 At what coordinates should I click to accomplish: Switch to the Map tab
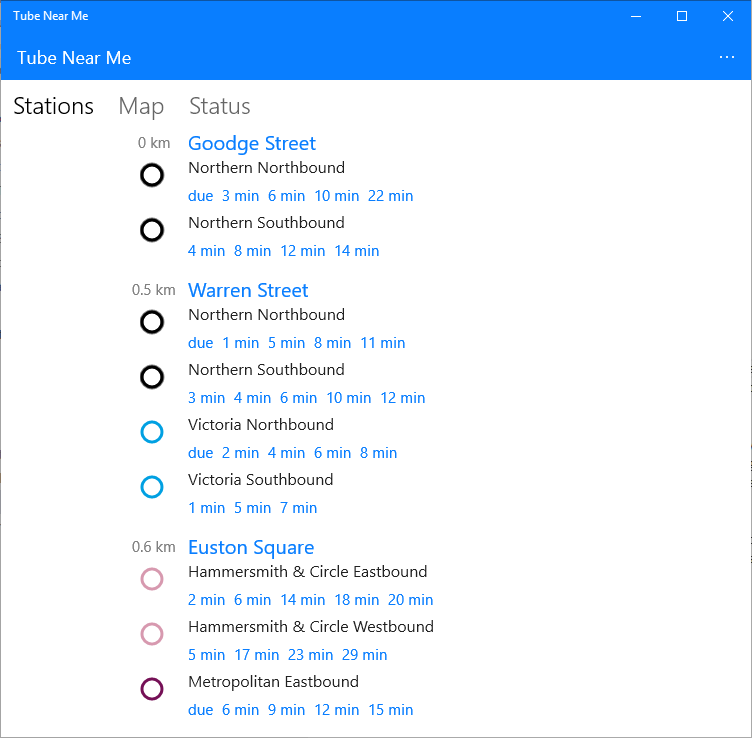[141, 106]
